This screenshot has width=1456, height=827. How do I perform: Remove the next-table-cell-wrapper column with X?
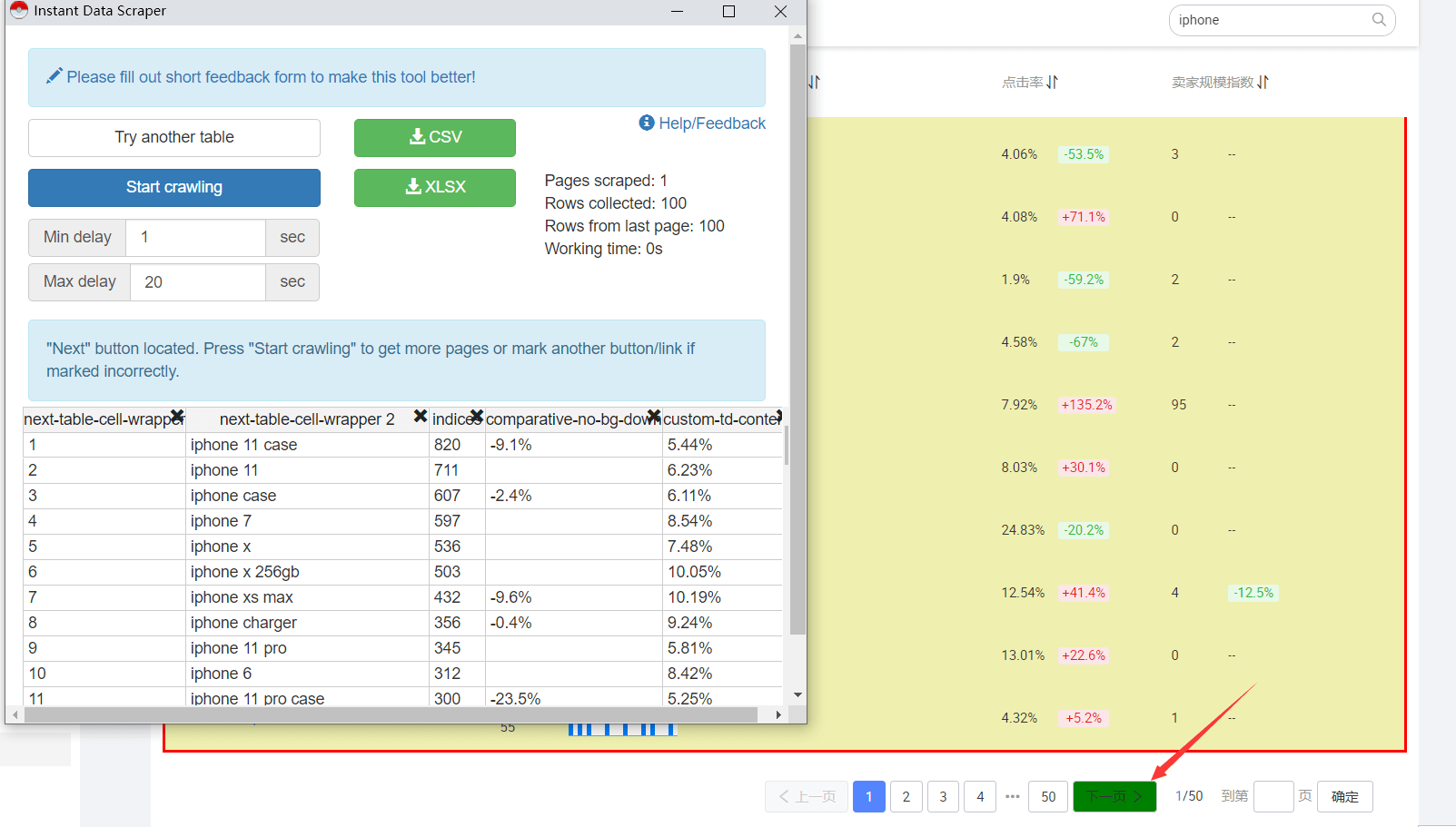(x=177, y=417)
